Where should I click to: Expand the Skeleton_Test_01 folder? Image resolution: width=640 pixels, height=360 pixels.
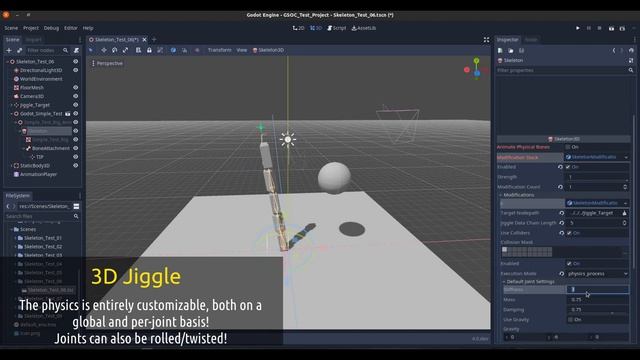16,238
